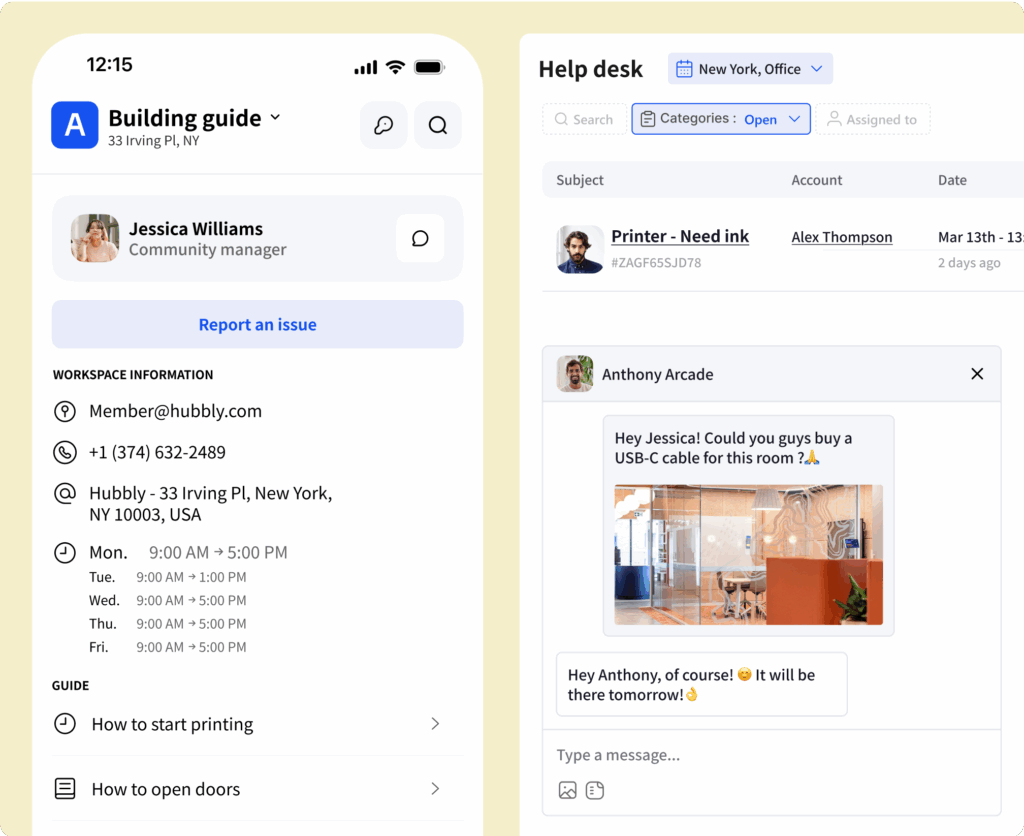Enable the Assigned to filter
This screenshot has width=1024, height=836.
click(x=873, y=119)
